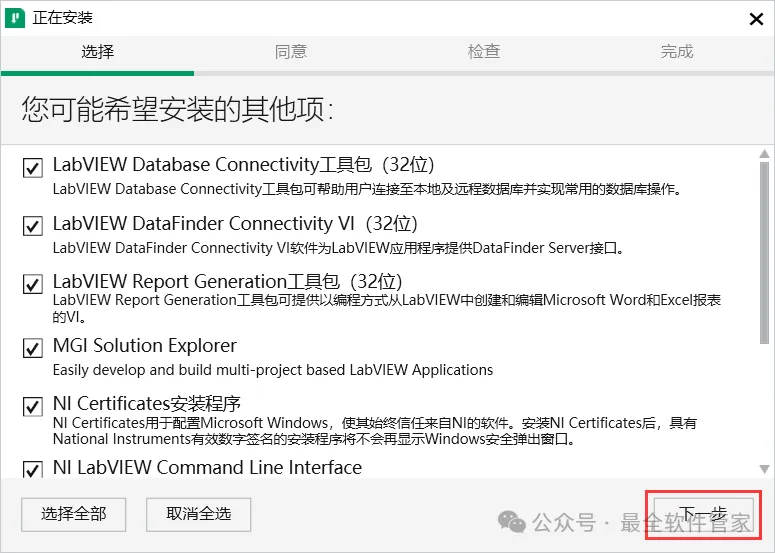Click the scrollbar up arrow
Image resolution: width=775 pixels, height=553 pixels.
(764, 154)
